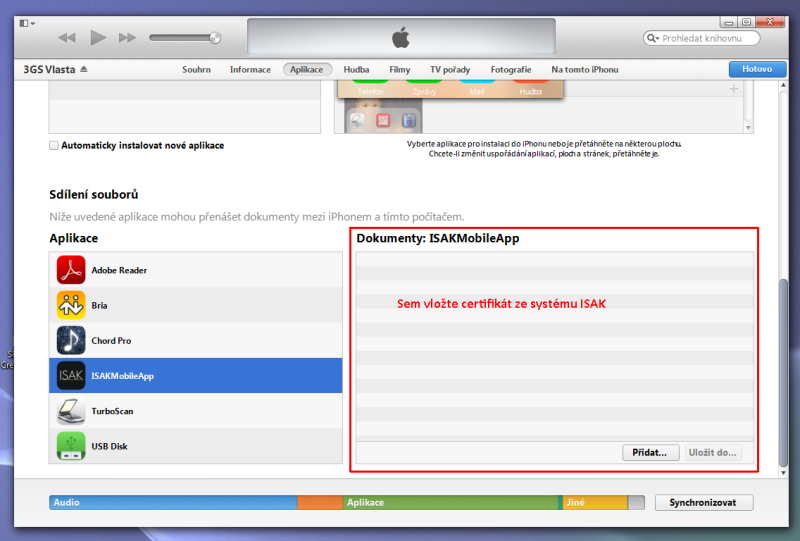This screenshot has height=541, width=800.
Task: Add a new home screen page
Action: tap(734, 89)
